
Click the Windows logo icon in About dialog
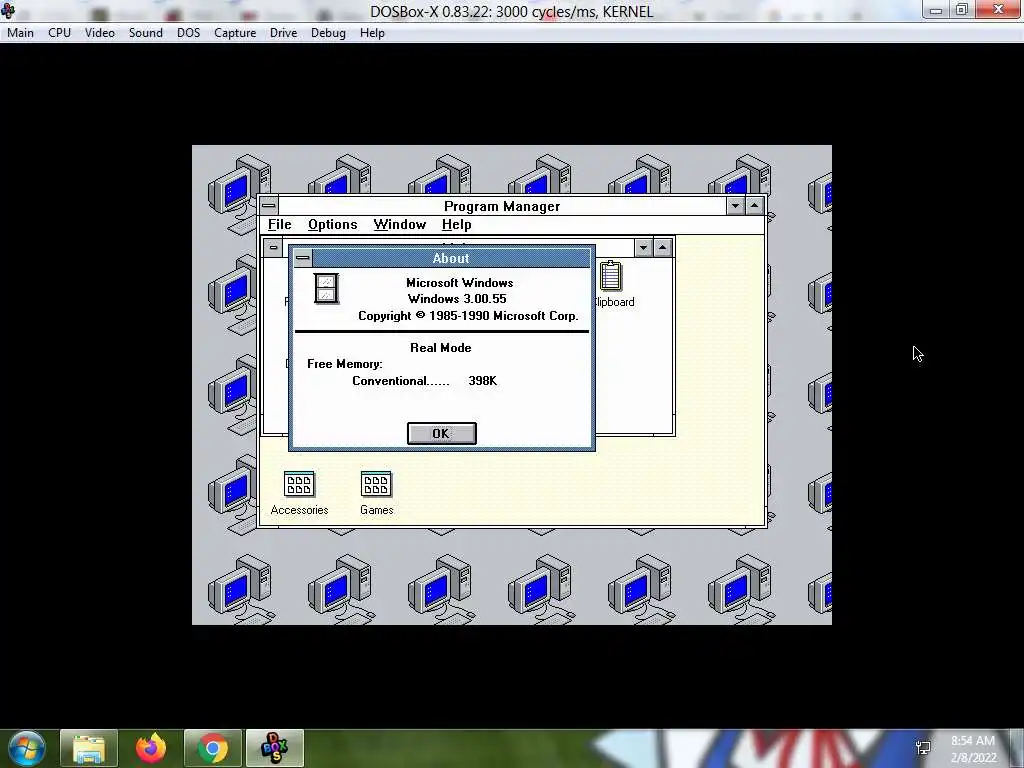[326, 288]
